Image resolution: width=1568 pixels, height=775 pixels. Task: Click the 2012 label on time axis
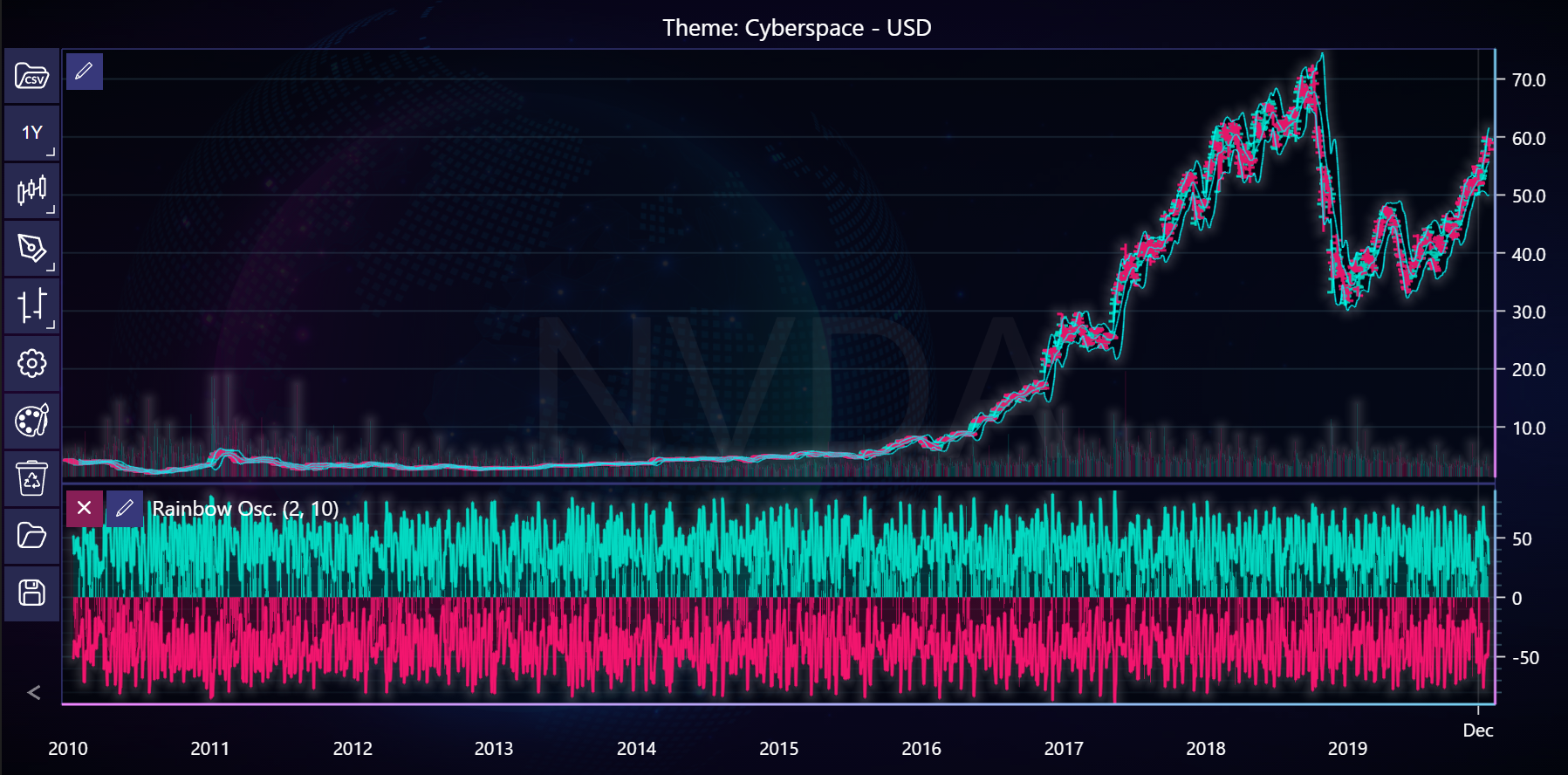pos(353,749)
